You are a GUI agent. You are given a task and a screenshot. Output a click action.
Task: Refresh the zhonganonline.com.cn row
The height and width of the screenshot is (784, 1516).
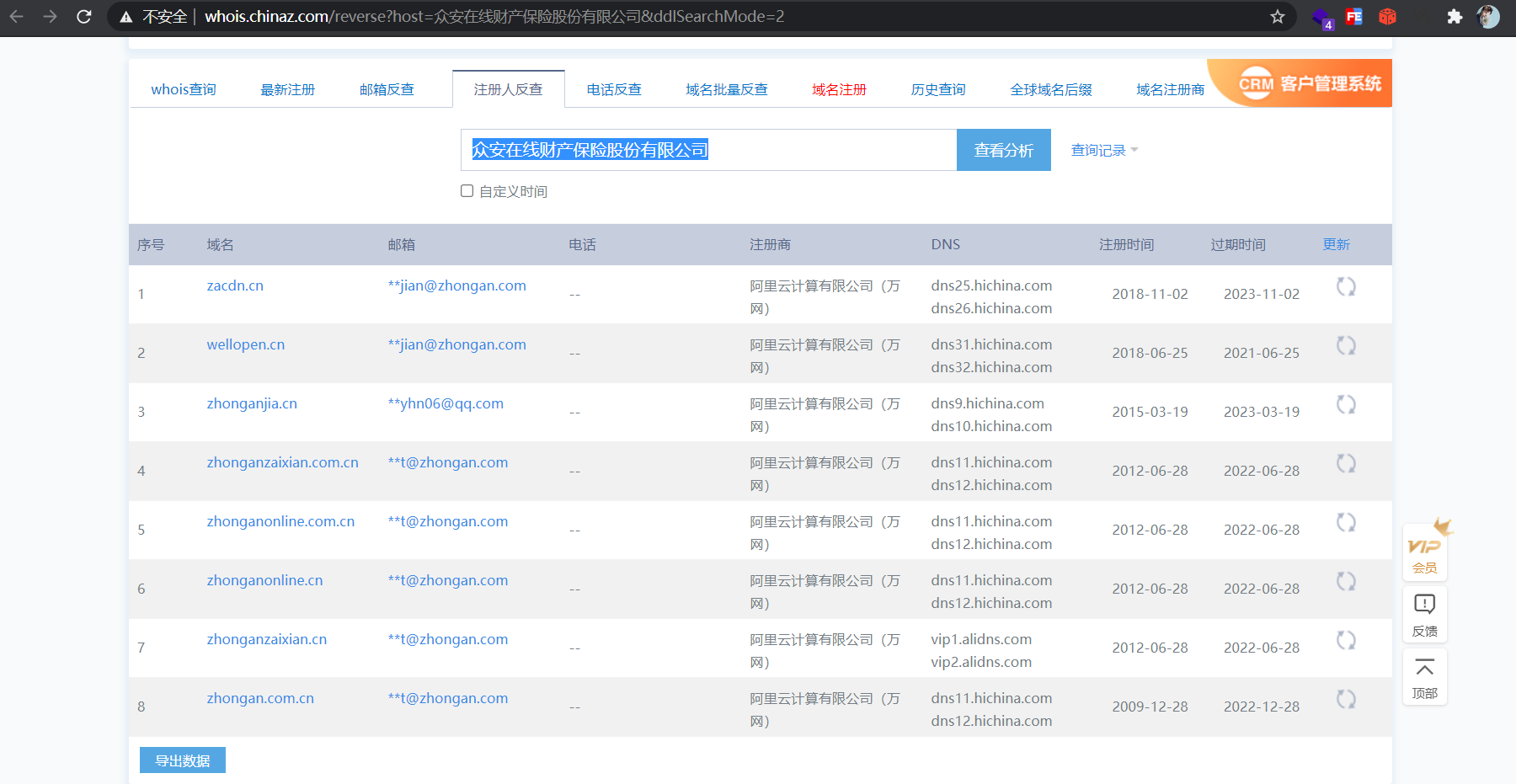pos(1346,522)
